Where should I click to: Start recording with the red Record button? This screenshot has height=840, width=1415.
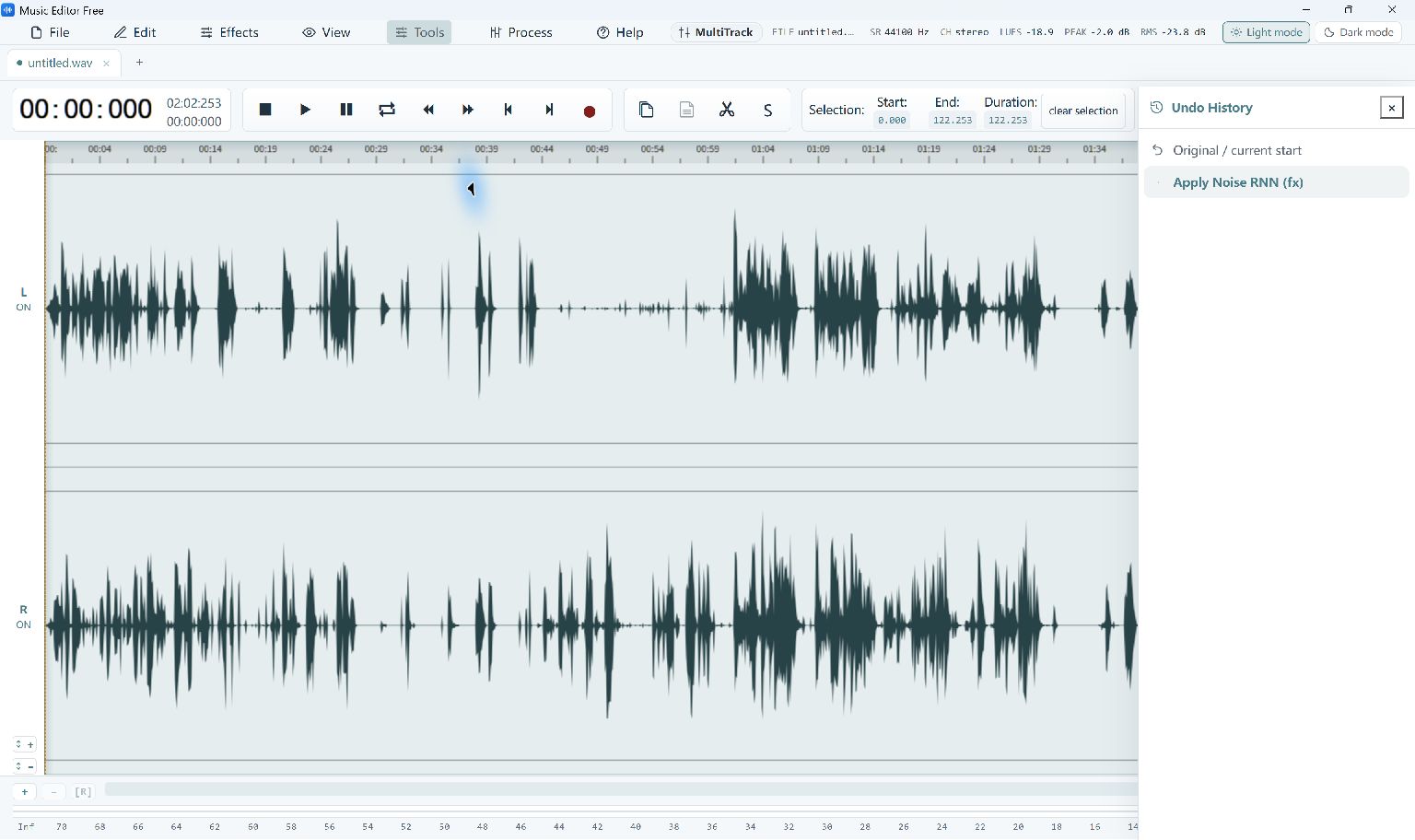pyautogui.click(x=590, y=111)
